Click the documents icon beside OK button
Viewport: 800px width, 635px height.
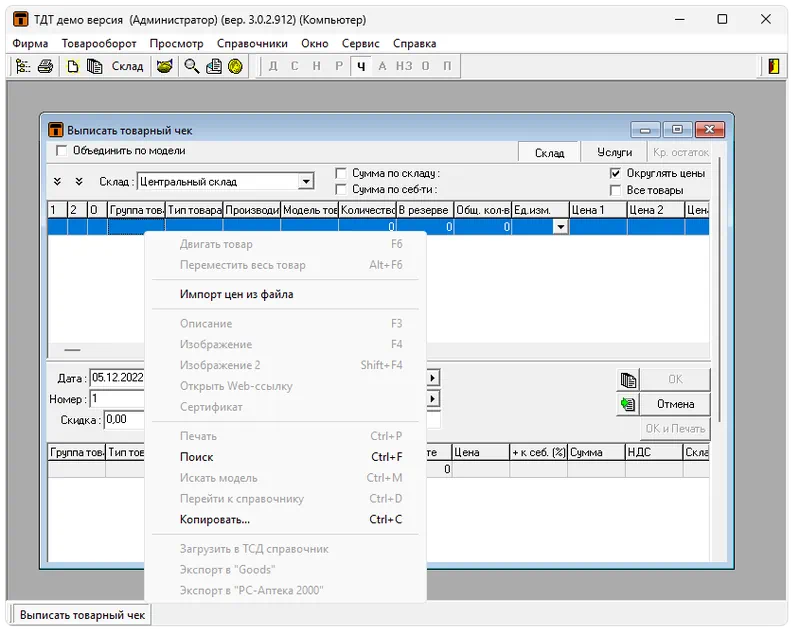629,379
